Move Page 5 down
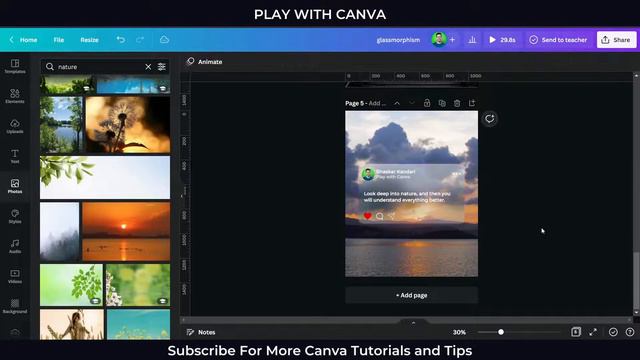The width and height of the screenshot is (640, 360). pyautogui.click(x=412, y=103)
